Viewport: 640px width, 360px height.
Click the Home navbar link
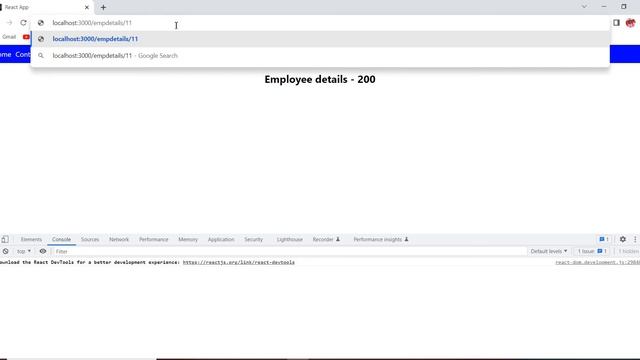pyautogui.click(x=5, y=54)
